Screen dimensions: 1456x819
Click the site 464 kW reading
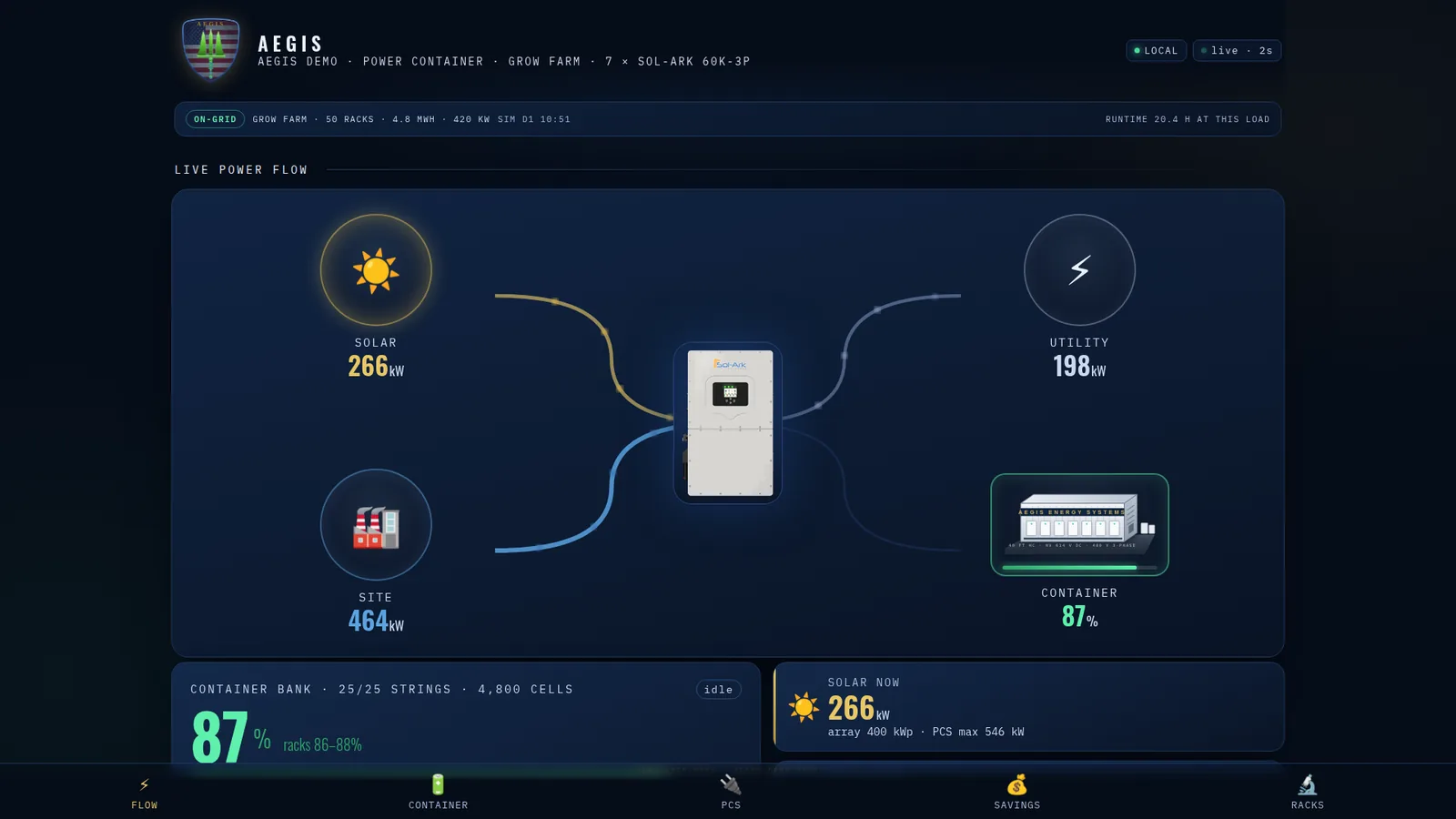(x=376, y=621)
